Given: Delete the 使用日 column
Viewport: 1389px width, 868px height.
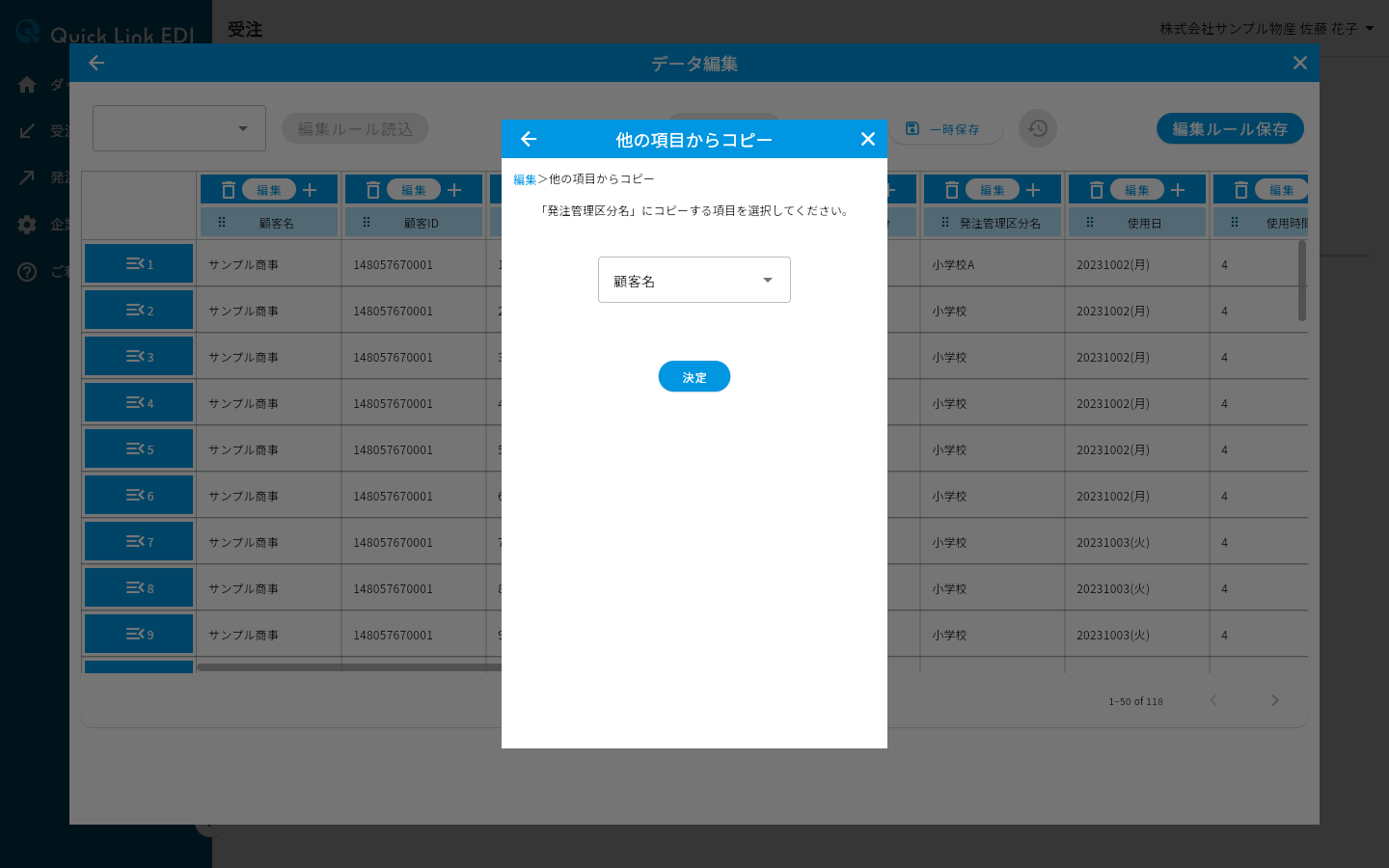Looking at the screenshot, I should coord(1097,190).
